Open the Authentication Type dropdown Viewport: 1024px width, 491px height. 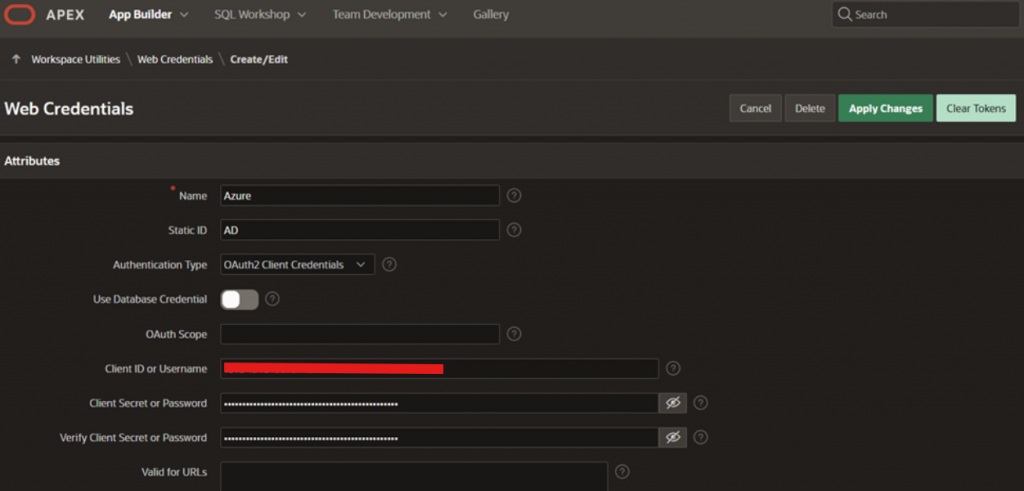298,264
